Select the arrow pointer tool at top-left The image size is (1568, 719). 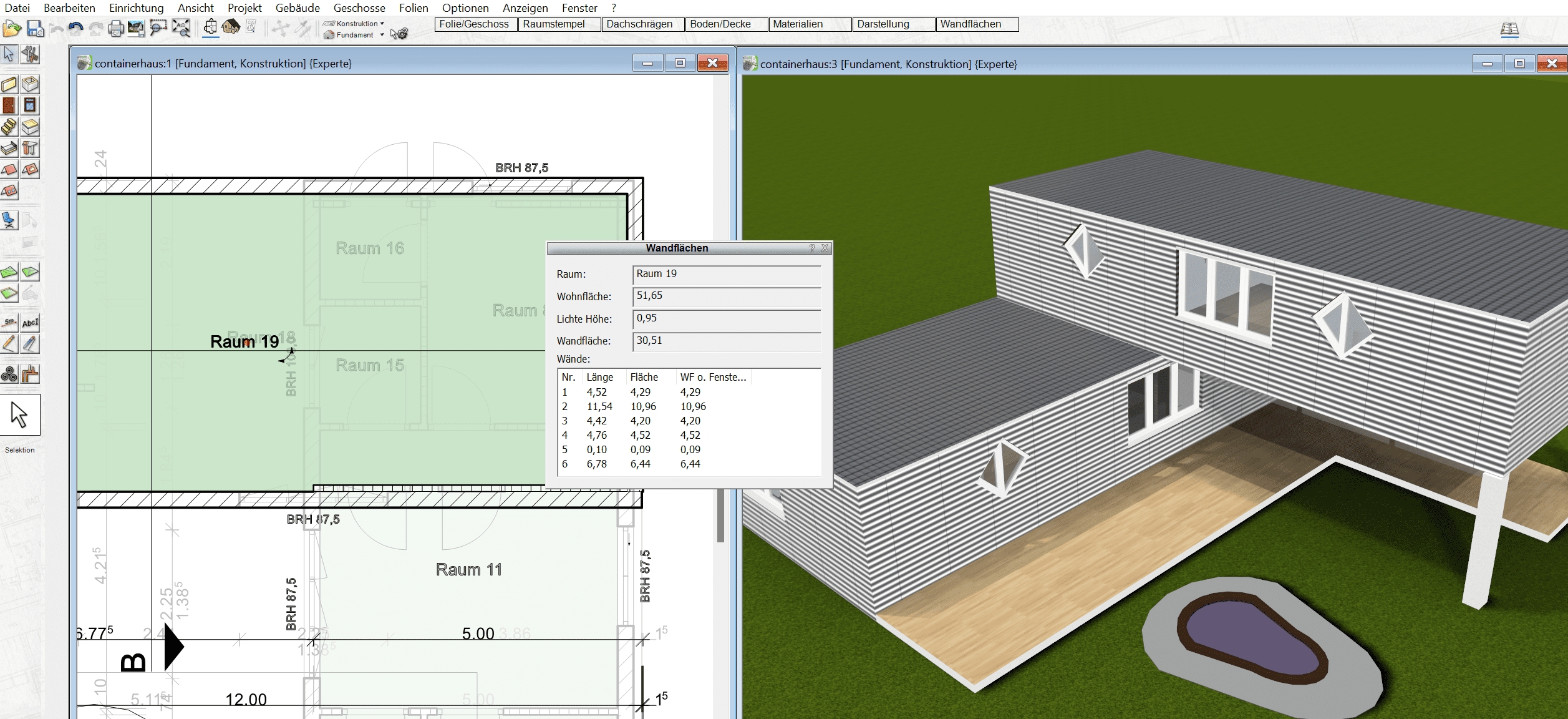(9, 54)
